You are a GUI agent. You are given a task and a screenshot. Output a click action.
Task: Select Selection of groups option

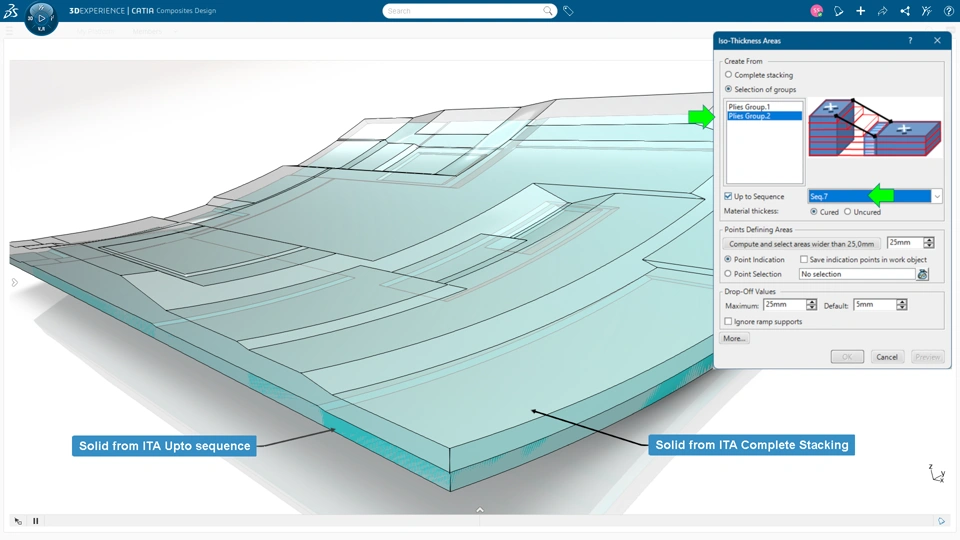point(729,89)
